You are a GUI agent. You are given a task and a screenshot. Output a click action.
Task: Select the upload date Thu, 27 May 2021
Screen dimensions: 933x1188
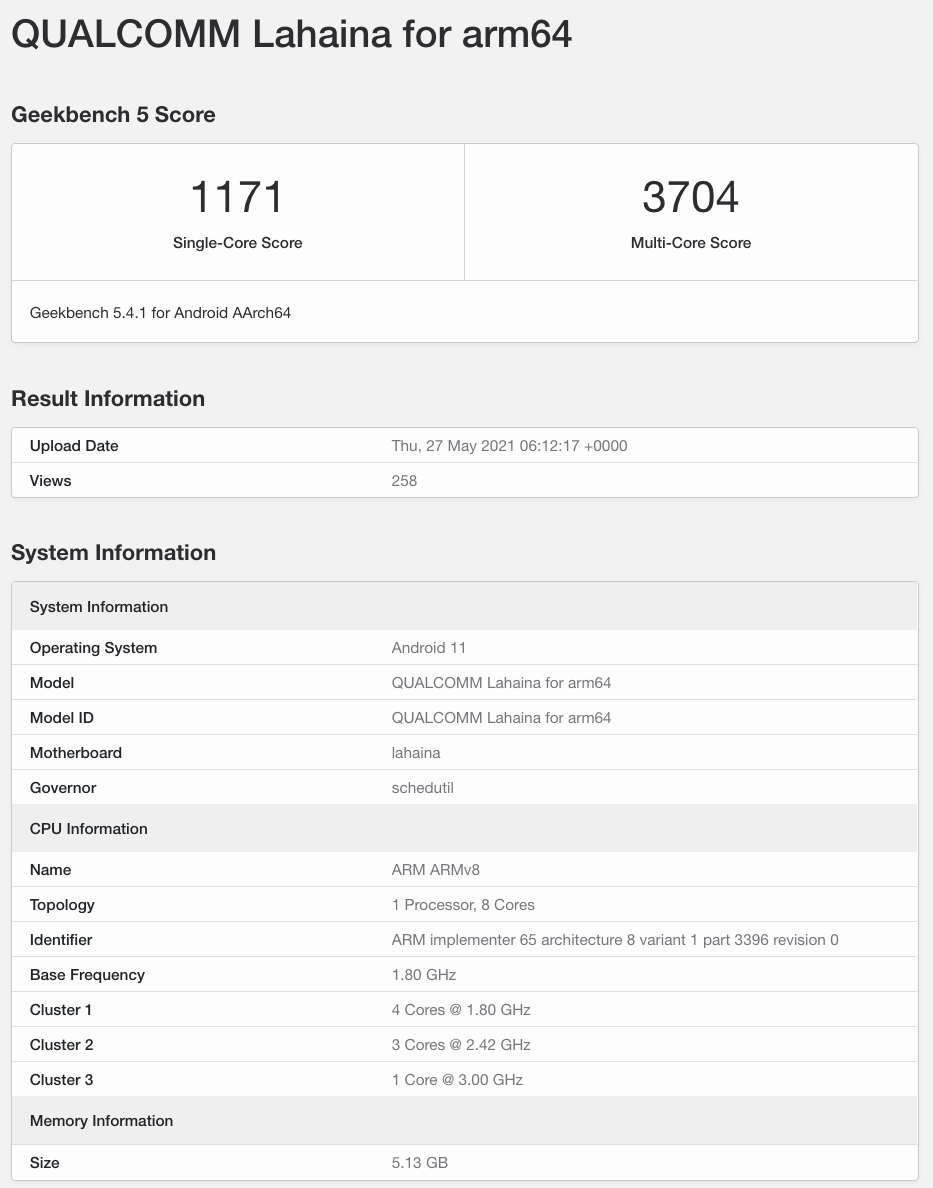click(509, 446)
